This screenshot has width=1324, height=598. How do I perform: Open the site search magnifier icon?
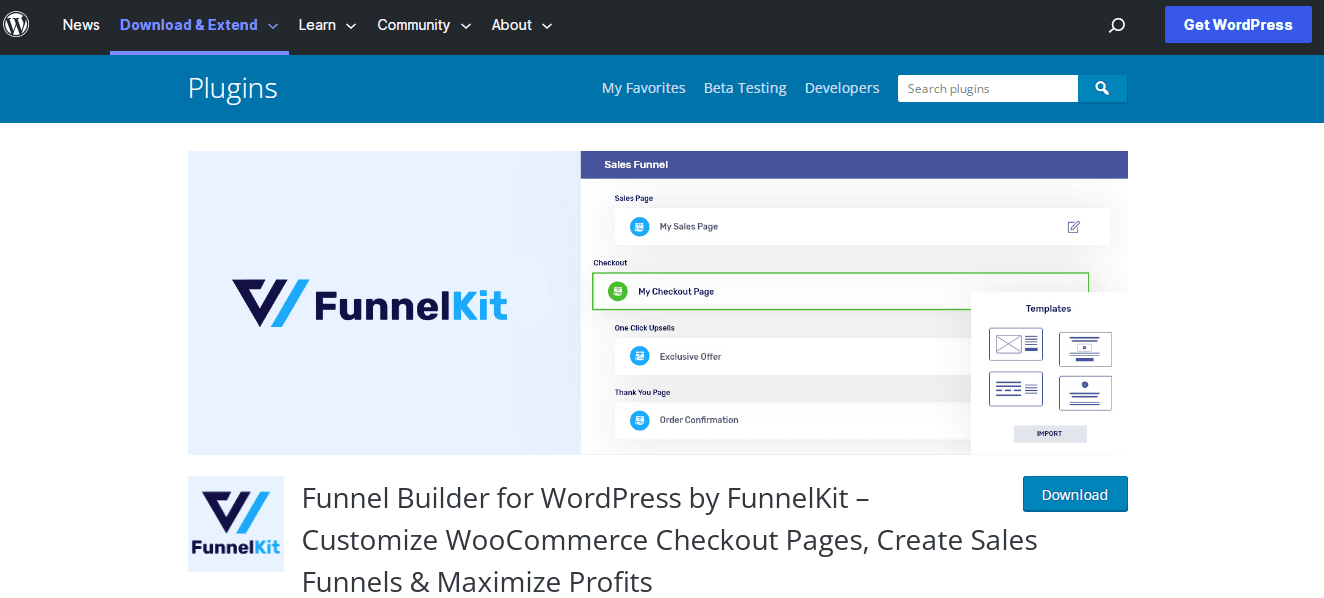coord(1117,26)
